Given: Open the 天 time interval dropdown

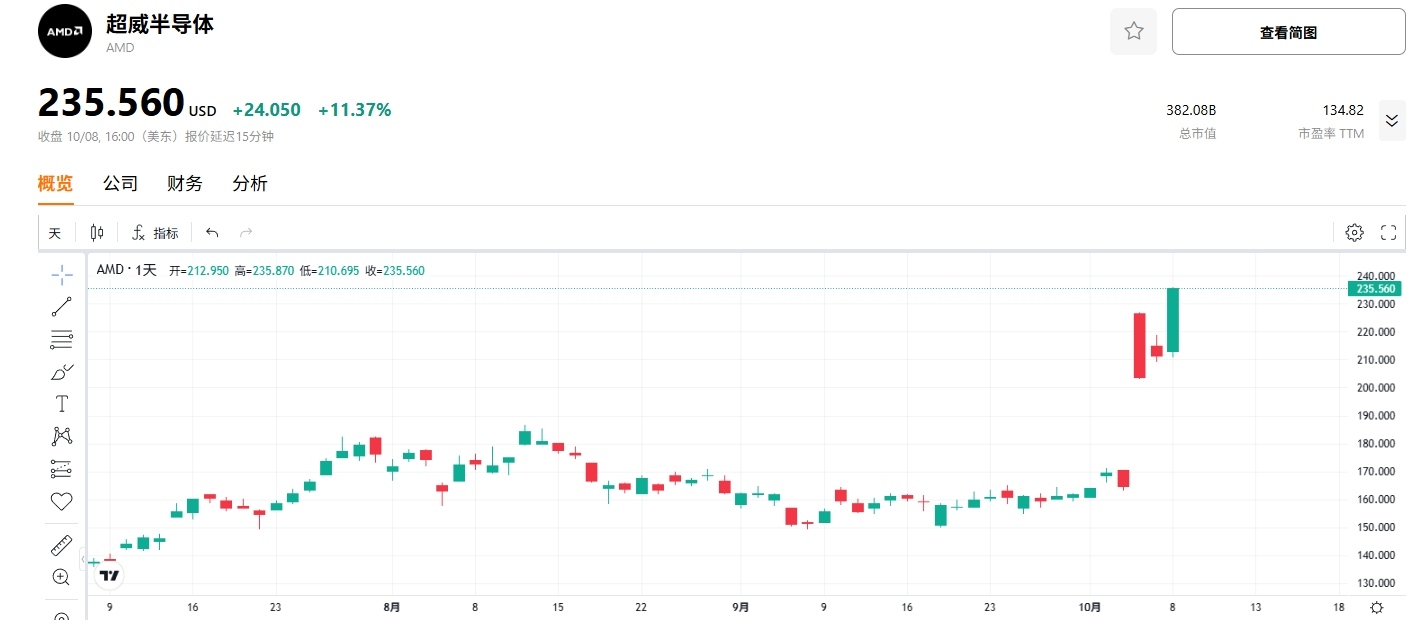Looking at the screenshot, I should tap(55, 233).
